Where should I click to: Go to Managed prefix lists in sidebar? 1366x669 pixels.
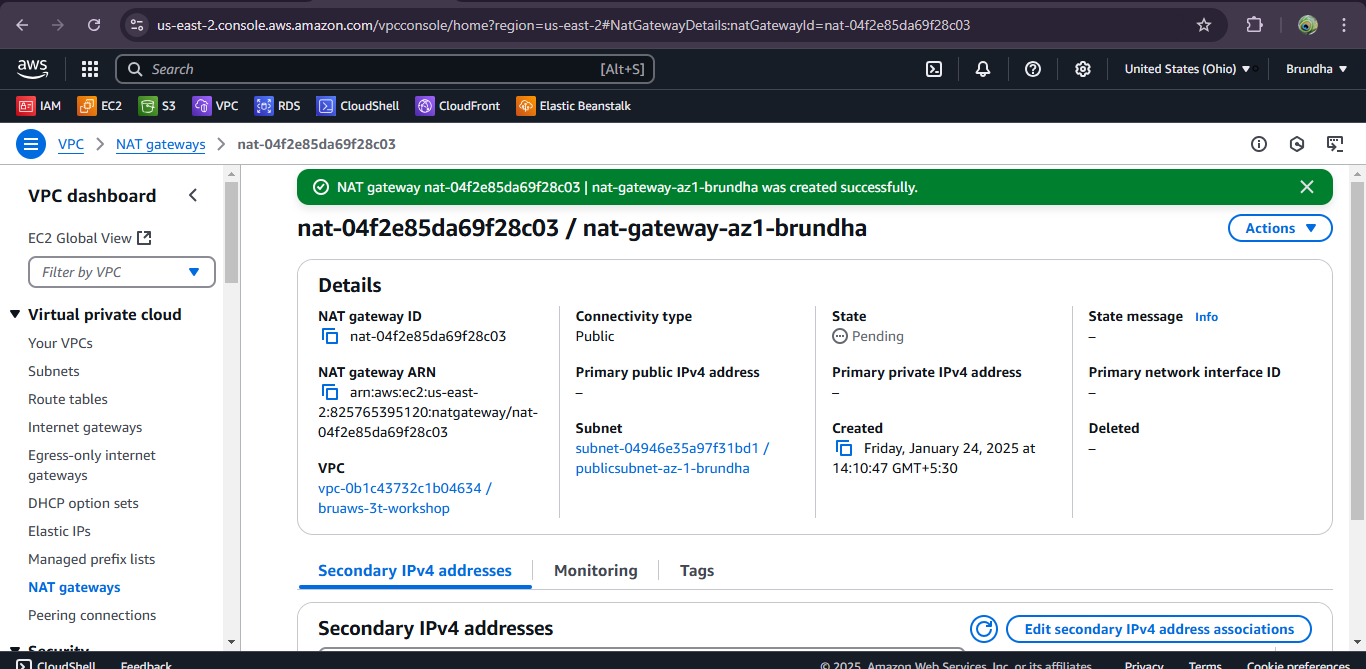point(92,559)
